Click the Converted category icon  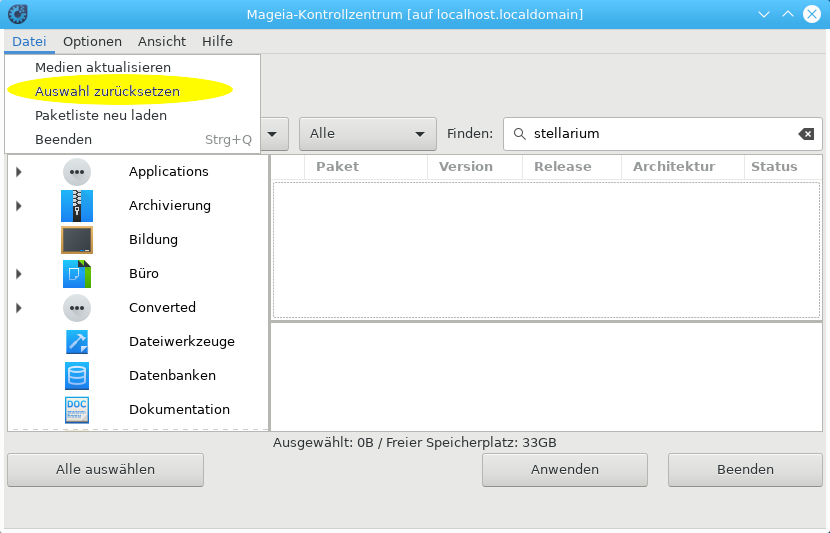click(77, 308)
